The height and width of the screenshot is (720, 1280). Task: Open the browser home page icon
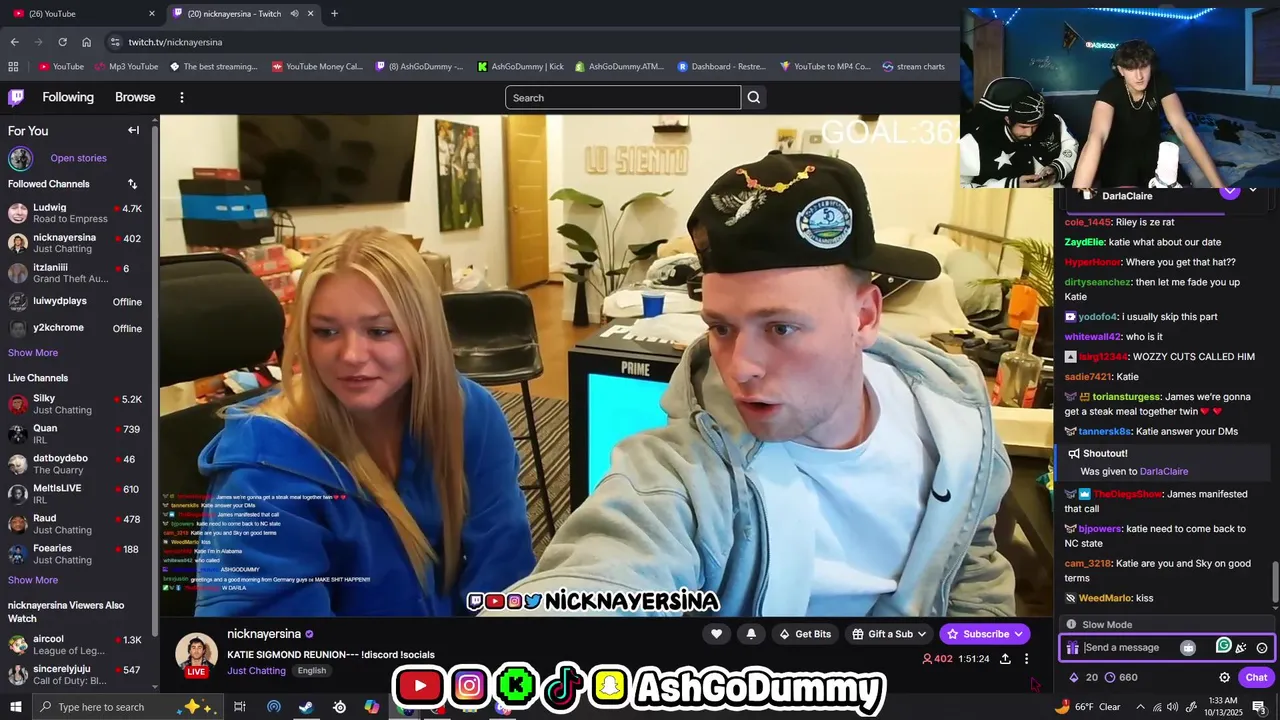click(86, 42)
